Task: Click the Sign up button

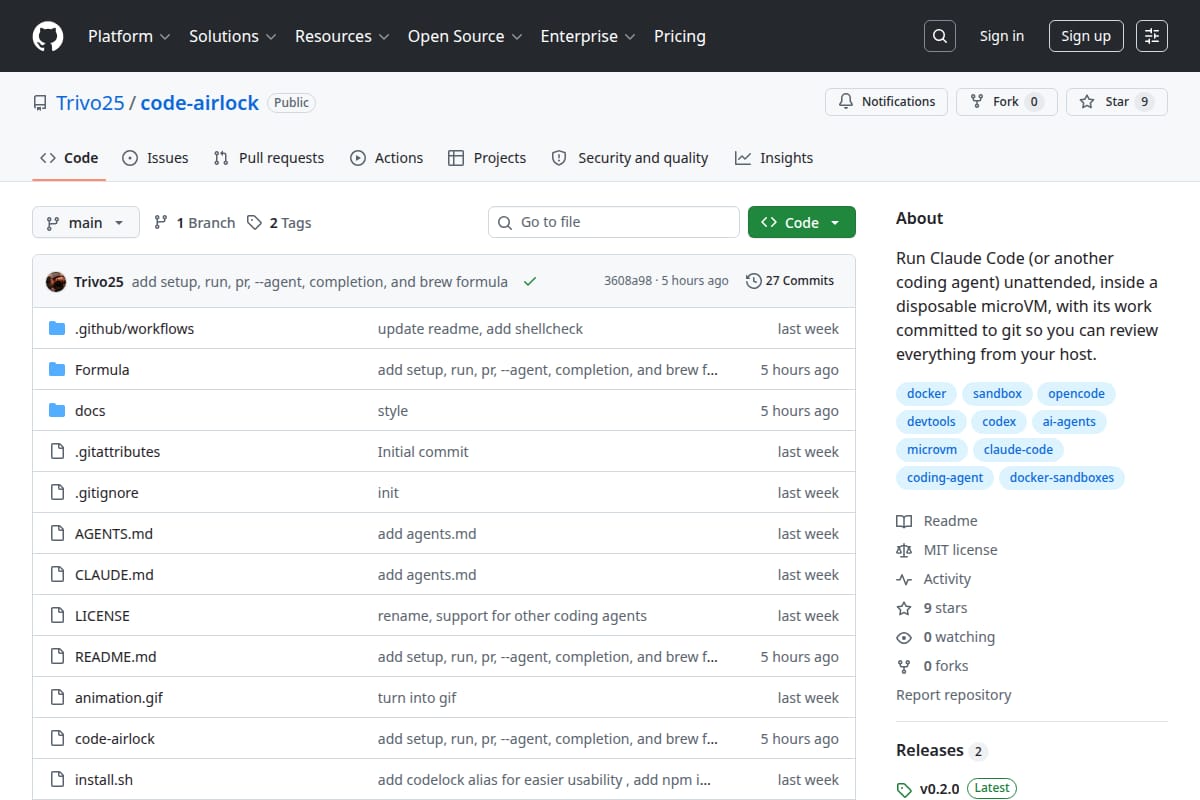Action: 1086,36
